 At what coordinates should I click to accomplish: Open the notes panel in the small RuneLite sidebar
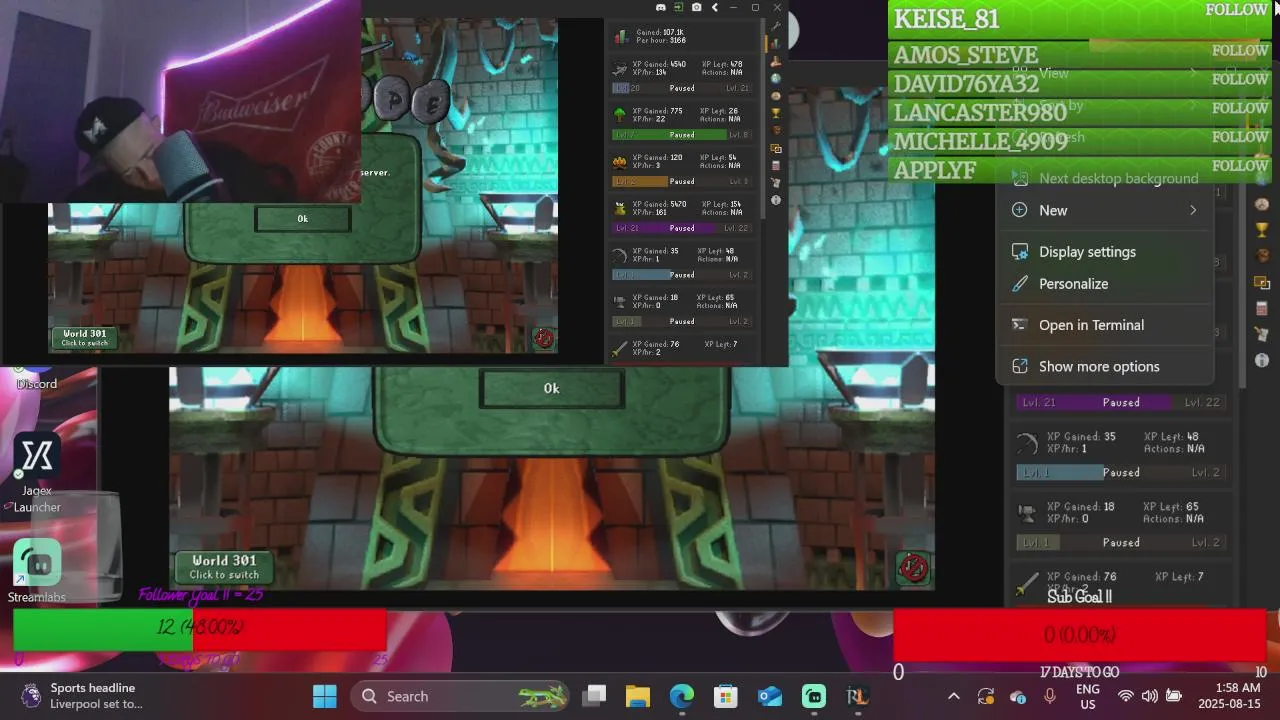pyautogui.click(x=776, y=183)
